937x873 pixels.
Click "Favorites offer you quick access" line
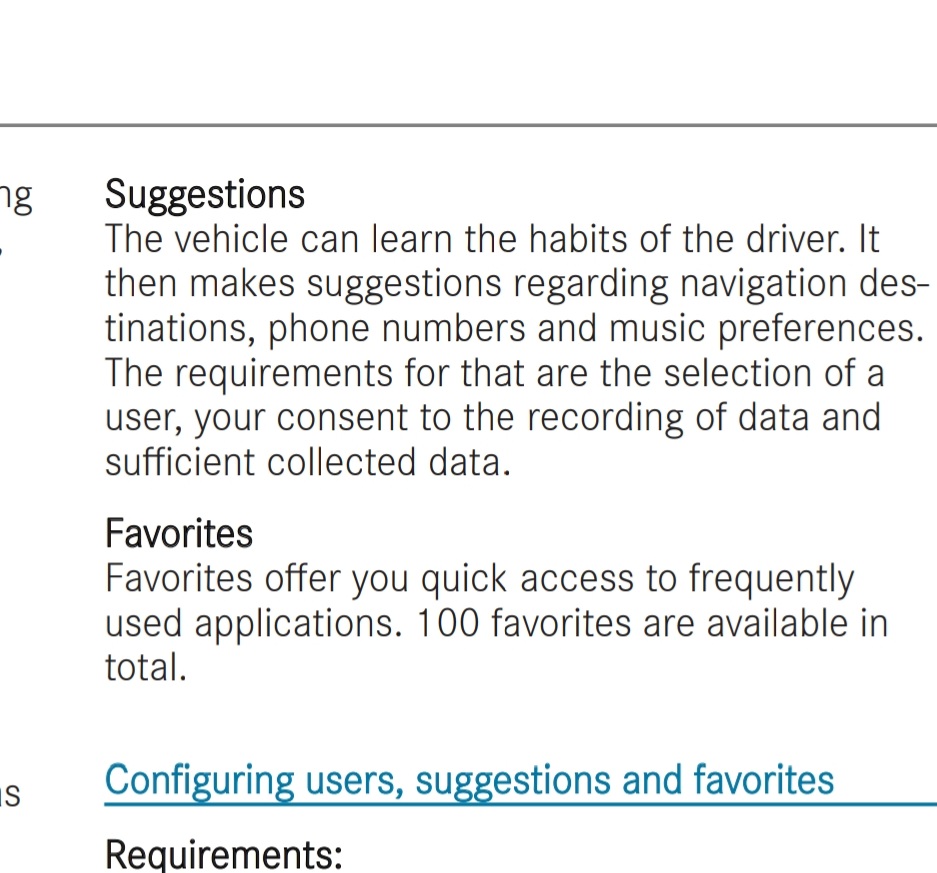[480, 578]
